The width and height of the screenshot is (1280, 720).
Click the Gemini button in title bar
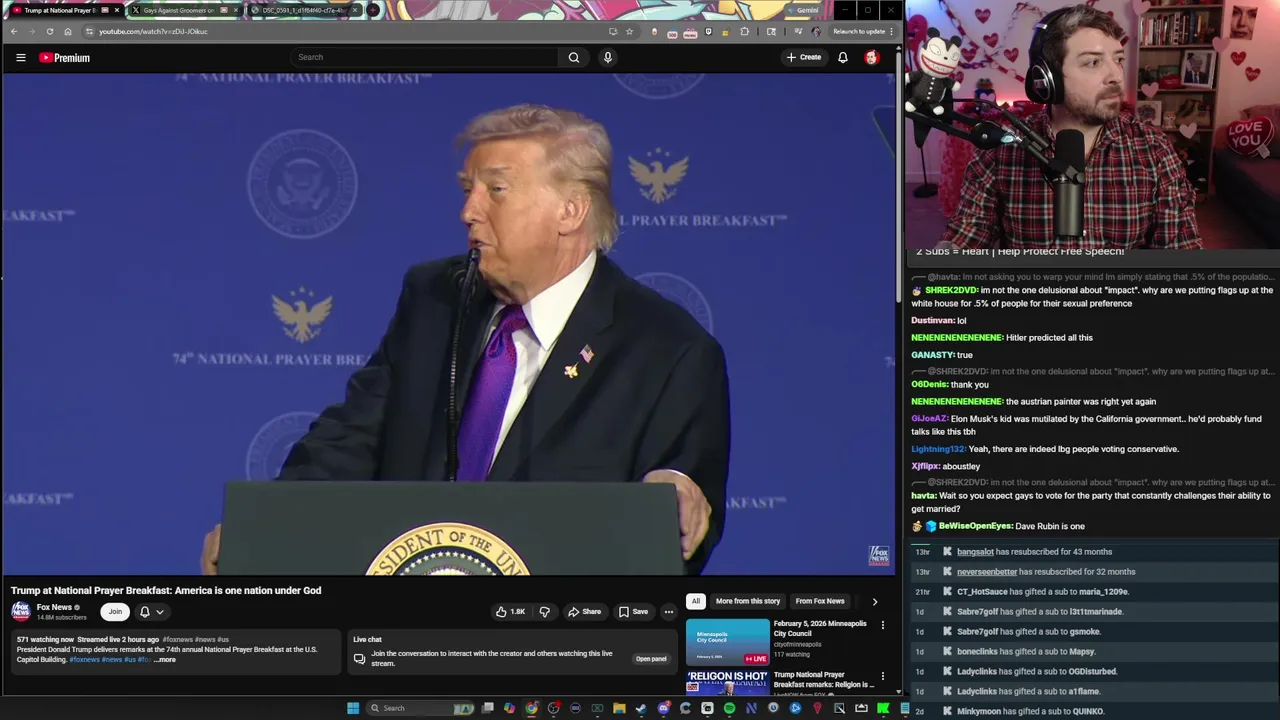tap(802, 10)
